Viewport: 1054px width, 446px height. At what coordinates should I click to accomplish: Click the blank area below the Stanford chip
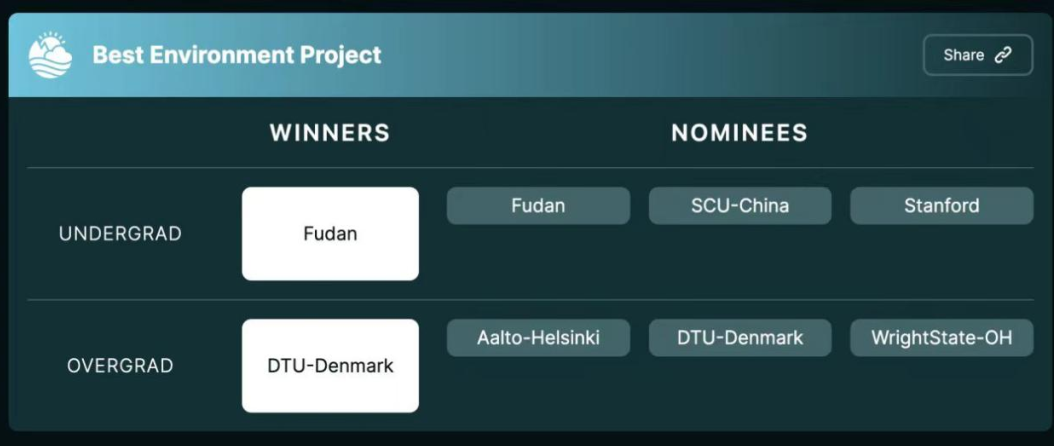[941, 260]
